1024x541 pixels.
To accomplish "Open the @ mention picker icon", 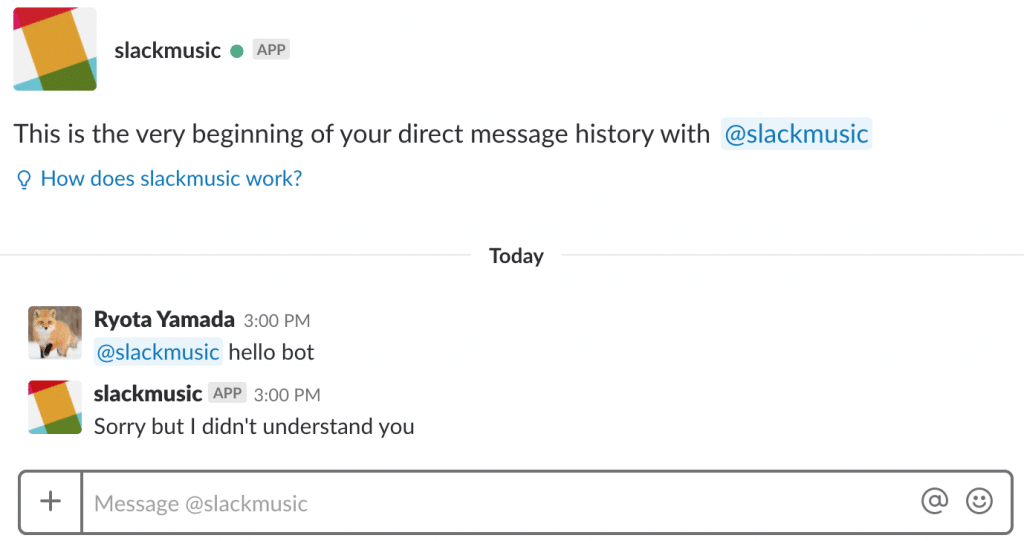I will click(x=935, y=501).
